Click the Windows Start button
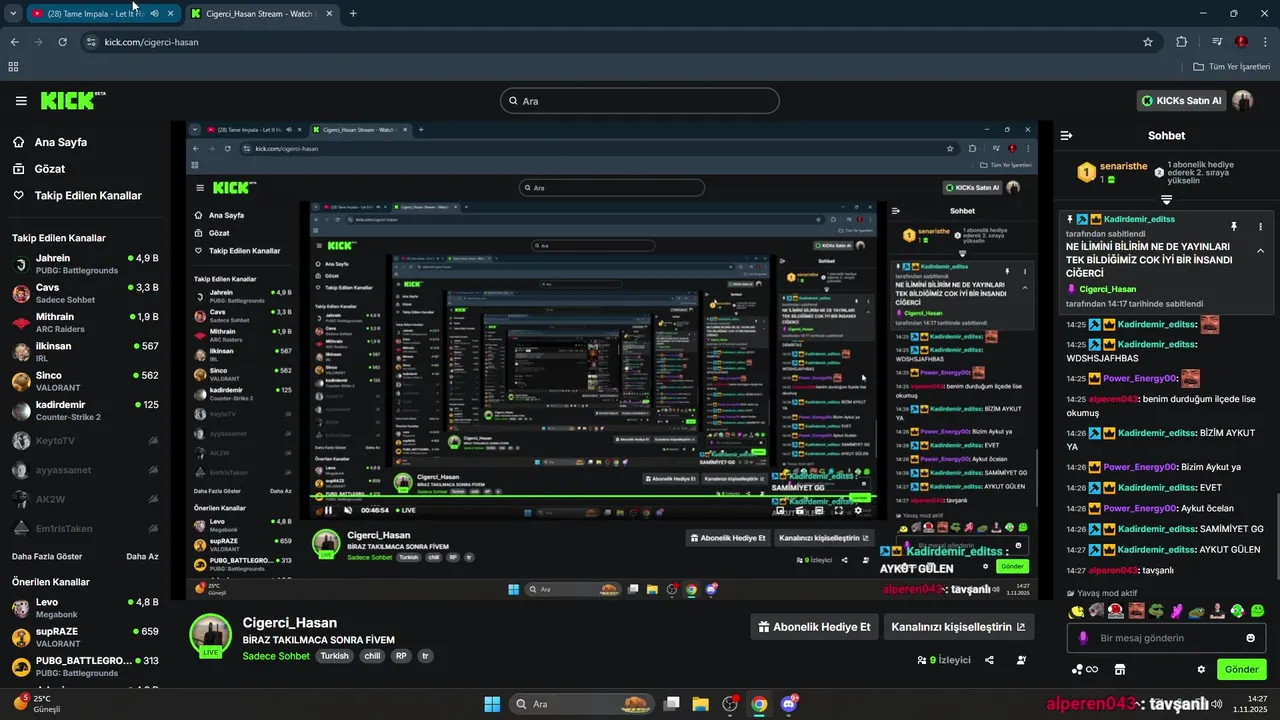1280x720 pixels. [492, 704]
